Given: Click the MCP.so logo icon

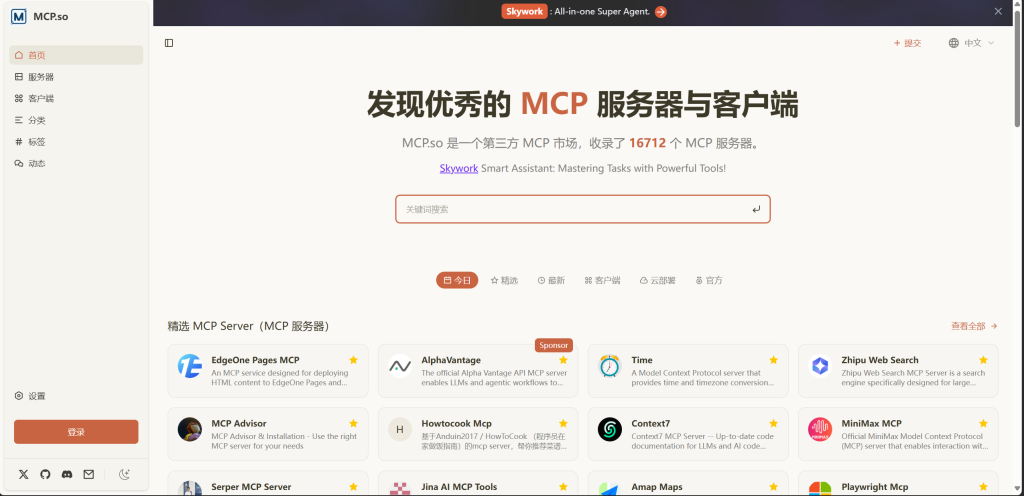Looking at the screenshot, I should [x=19, y=16].
